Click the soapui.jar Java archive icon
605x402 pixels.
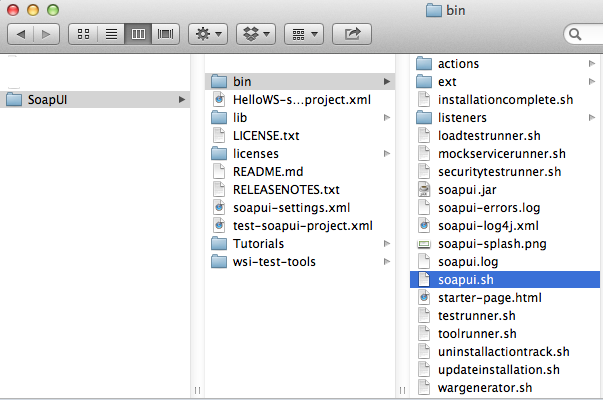tap(424, 189)
